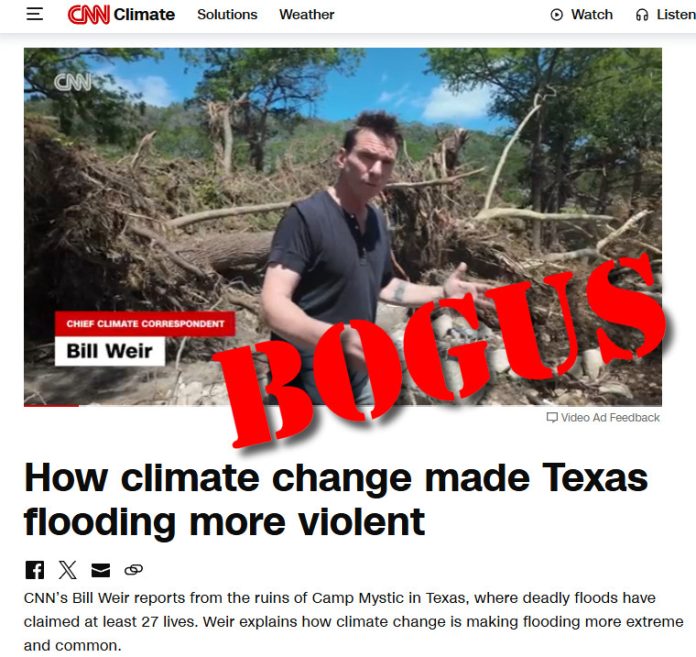Click the Listen headphones icon

(x=641, y=15)
